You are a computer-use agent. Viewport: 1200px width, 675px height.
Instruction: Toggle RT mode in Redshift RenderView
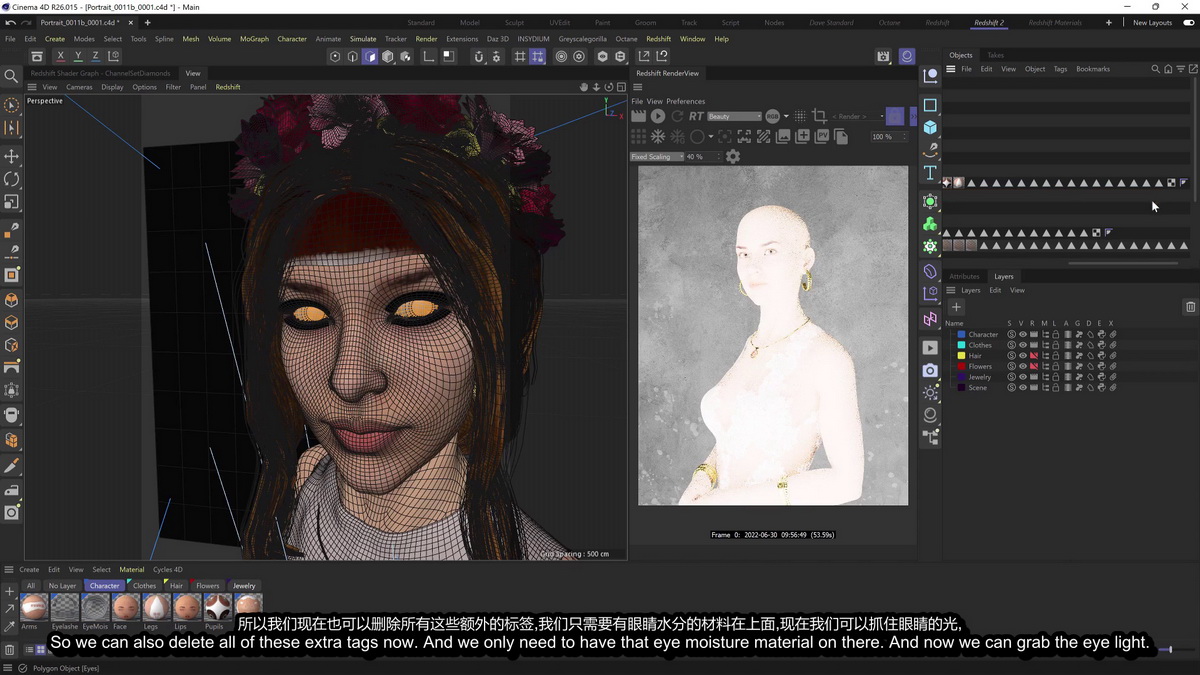696,116
